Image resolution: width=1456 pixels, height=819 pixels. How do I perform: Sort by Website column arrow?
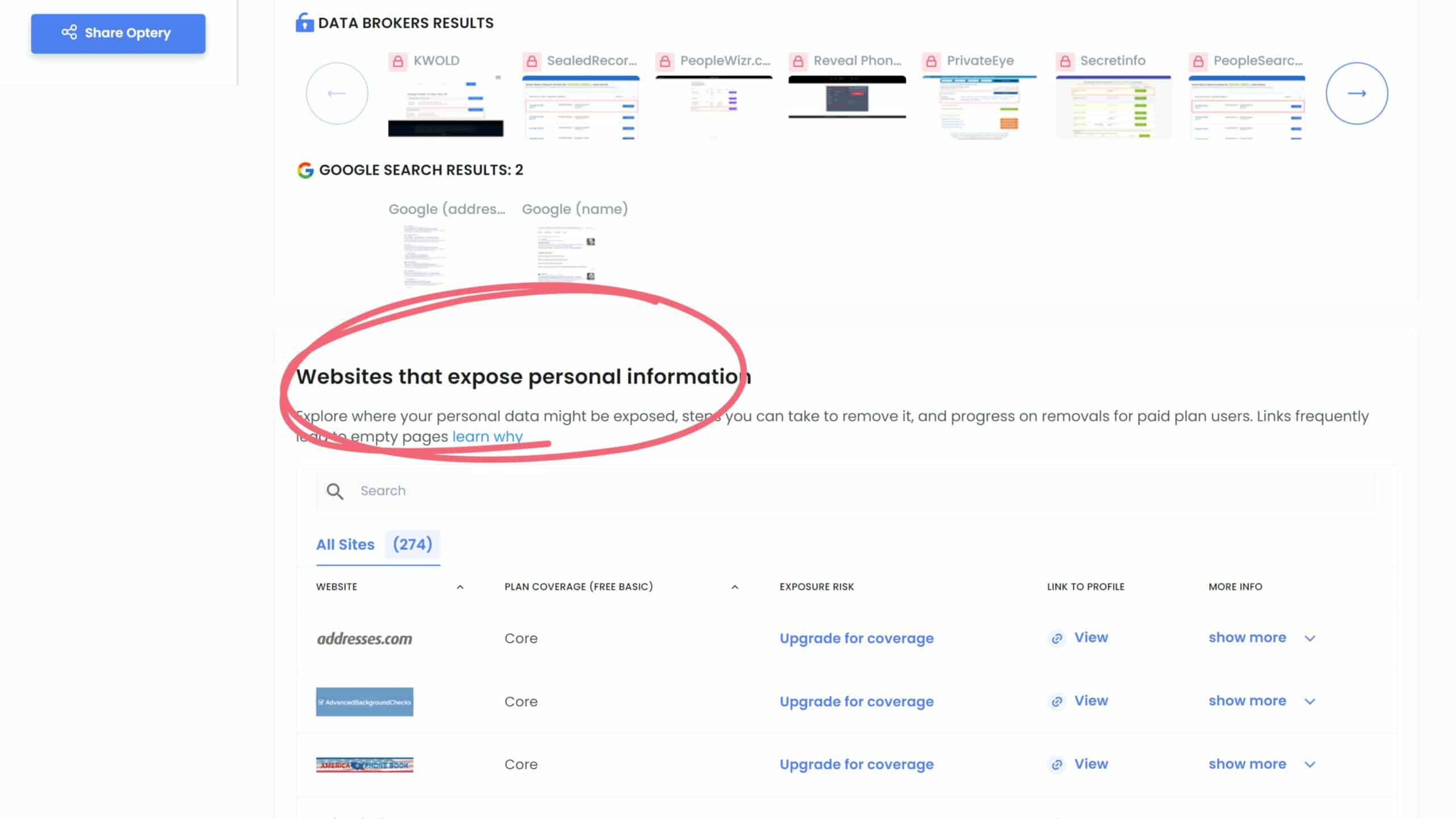click(x=460, y=587)
